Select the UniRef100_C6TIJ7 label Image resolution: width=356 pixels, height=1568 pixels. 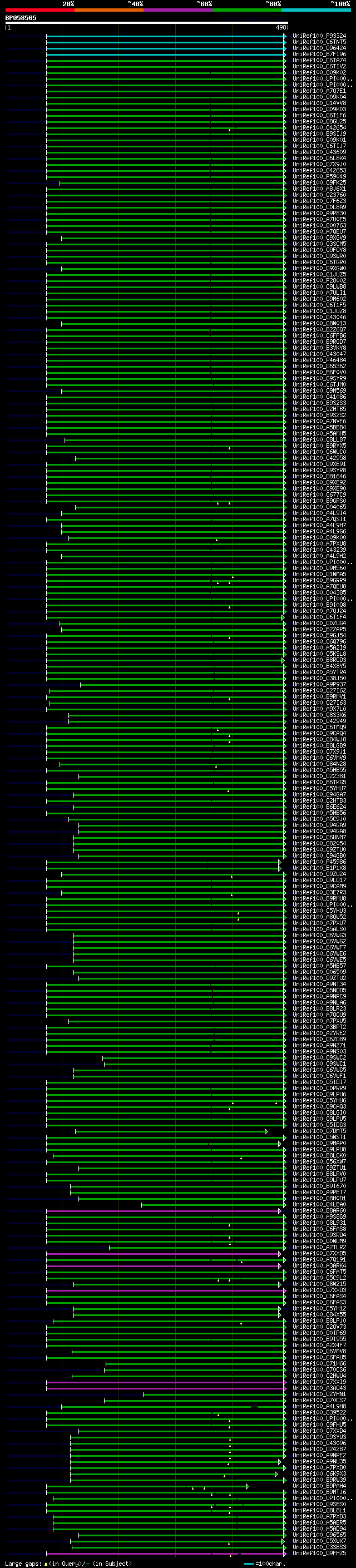click(x=319, y=146)
